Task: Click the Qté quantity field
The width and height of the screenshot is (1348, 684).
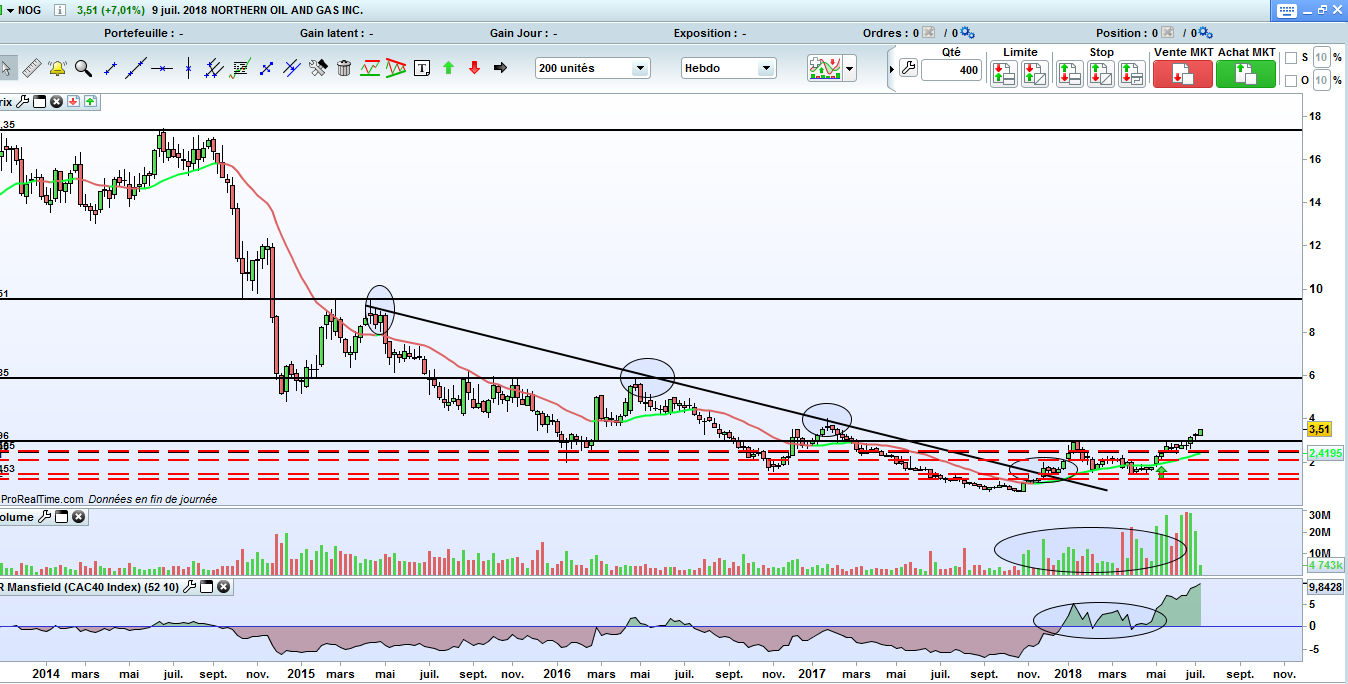Action: [x=951, y=70]
